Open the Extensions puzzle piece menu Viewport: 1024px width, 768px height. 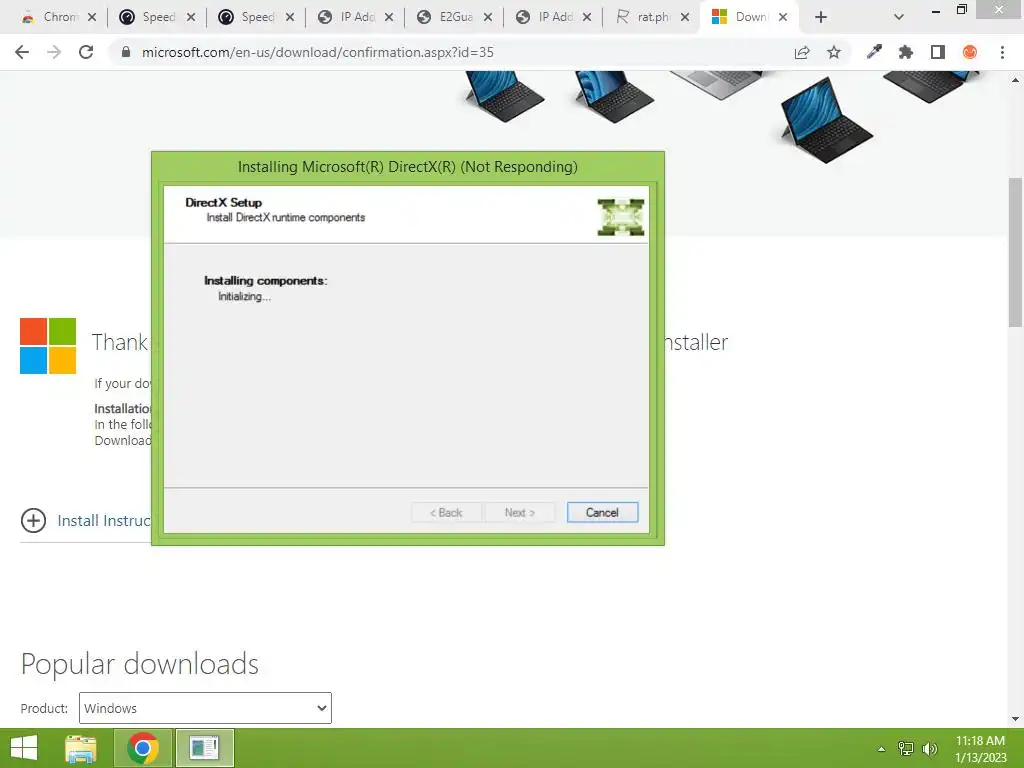point(906,52)
